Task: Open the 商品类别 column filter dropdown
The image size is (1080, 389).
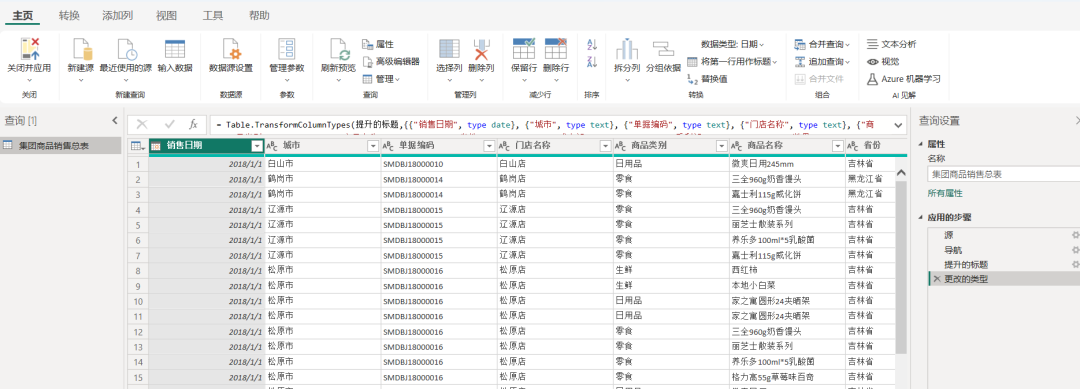Action: coord(721,146)
